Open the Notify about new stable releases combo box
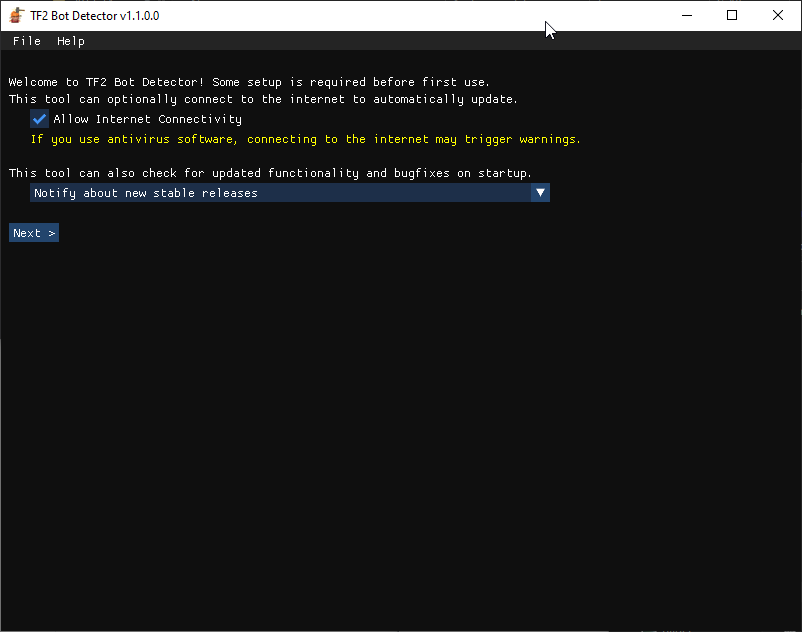Image resolution: width=802 pixels, height=632 pixels. (x=280, y=193)
